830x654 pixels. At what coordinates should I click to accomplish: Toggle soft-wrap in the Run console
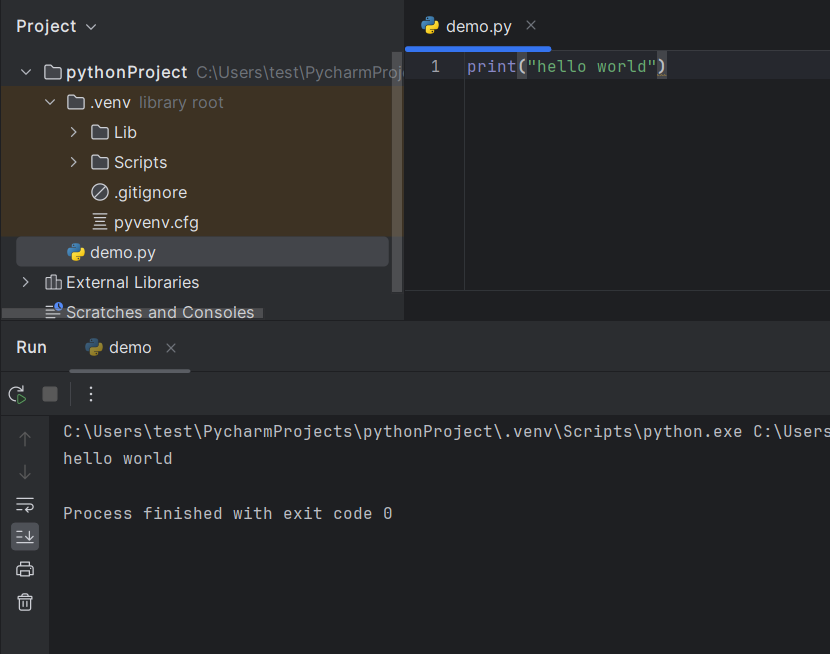click(x=25, y=504)
